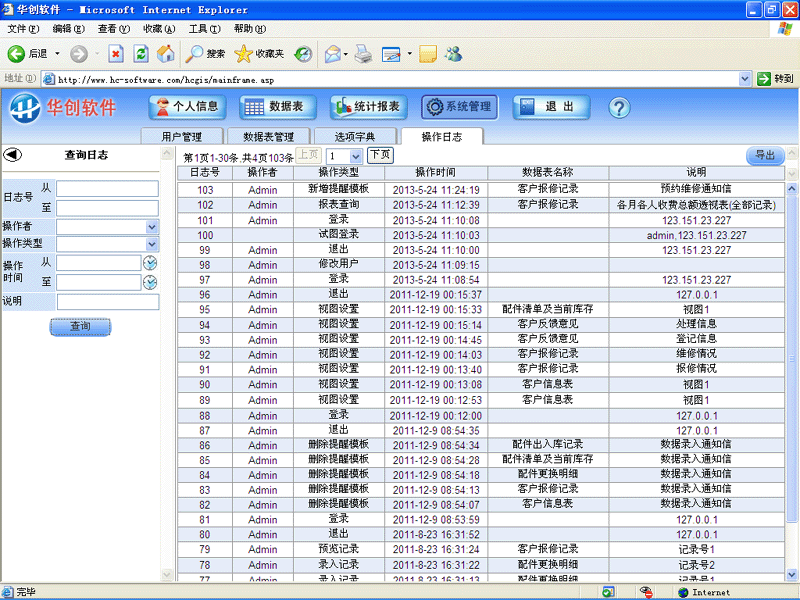Click the 导出 export button
The height and width of the screenshot is (600, 800).
pos(765,155)
